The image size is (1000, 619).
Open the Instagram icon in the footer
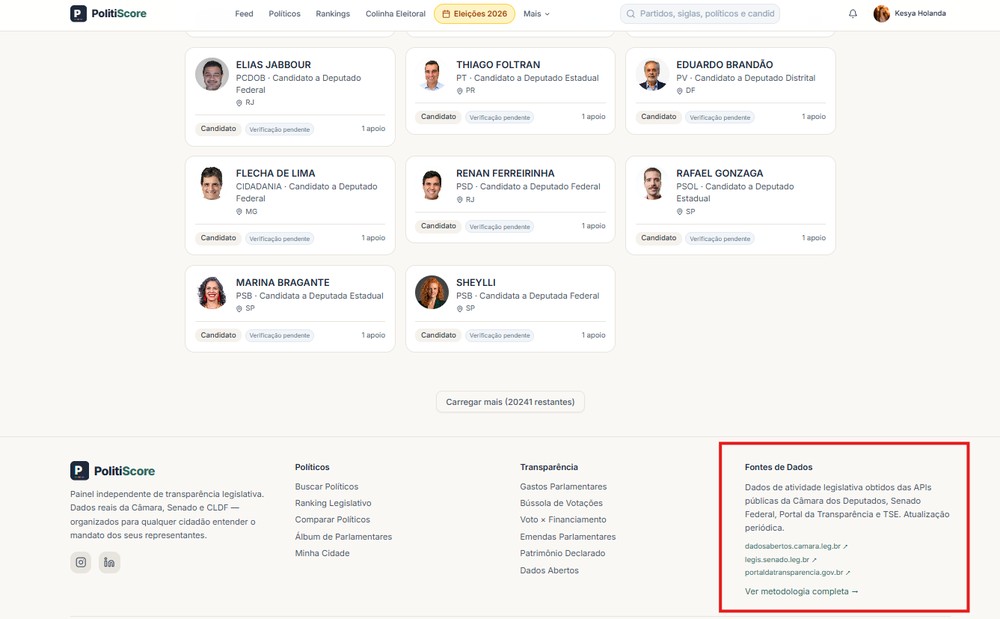[x=81, y=562]
